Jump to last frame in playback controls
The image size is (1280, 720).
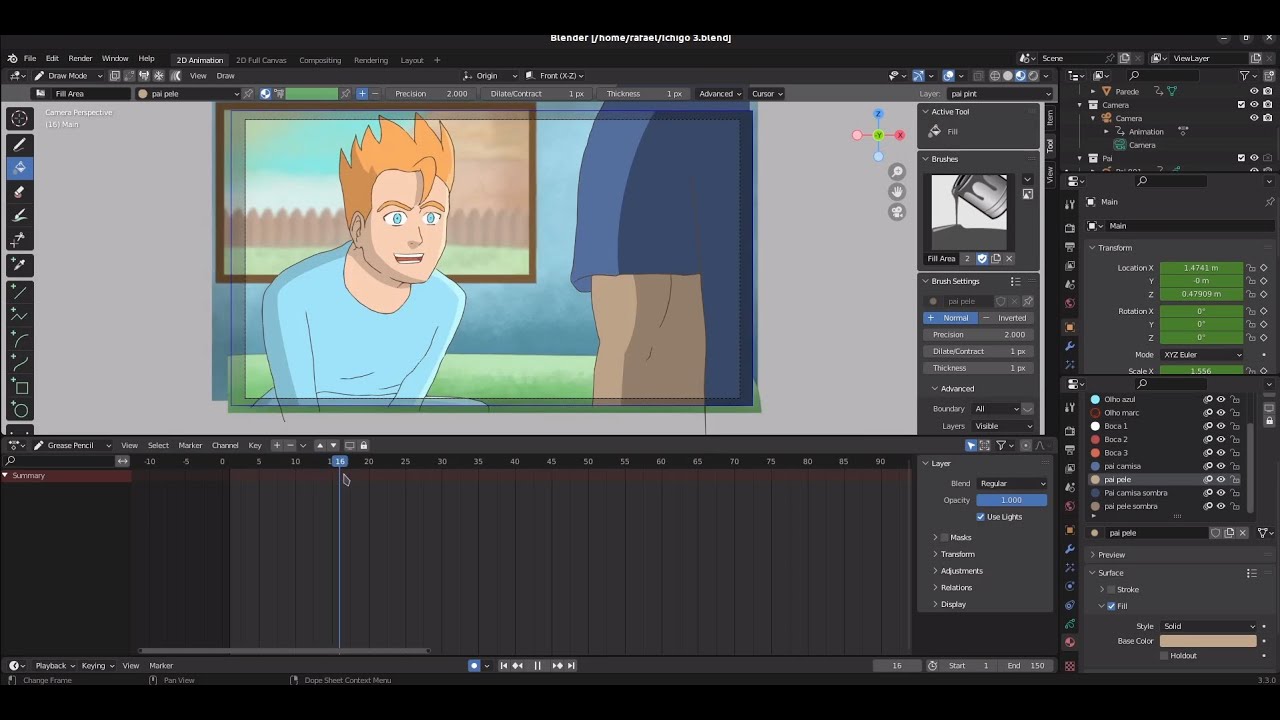(571, 666)
